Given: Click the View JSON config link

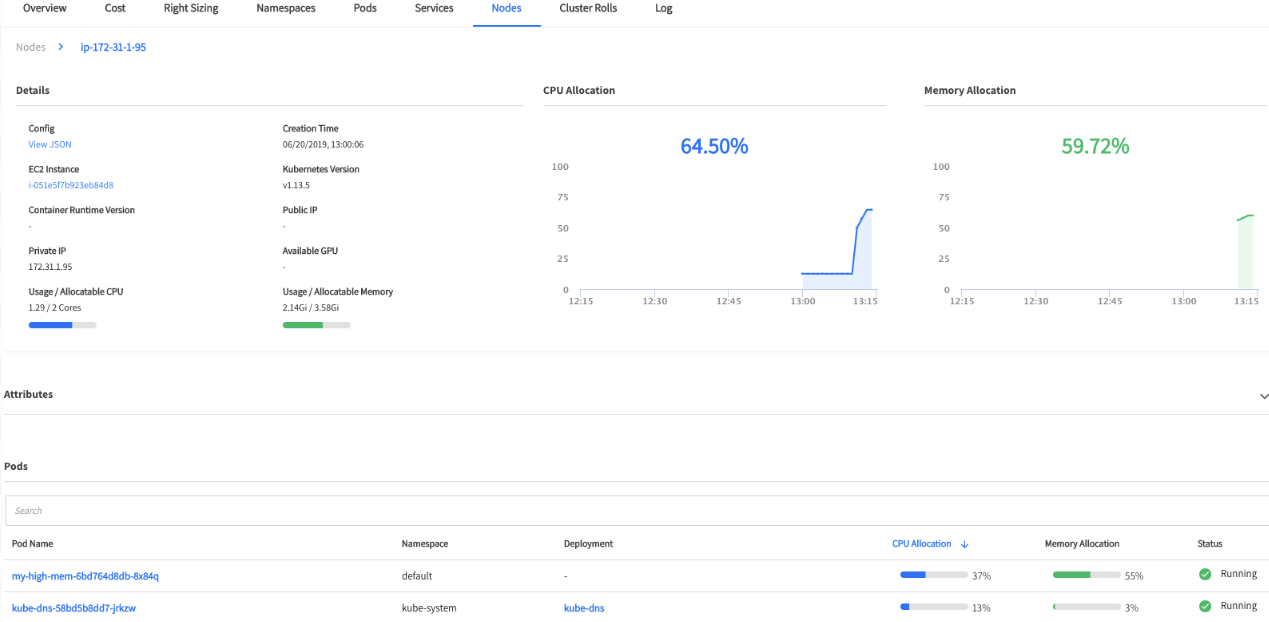Looking at the screenshot, I should 50,144.
